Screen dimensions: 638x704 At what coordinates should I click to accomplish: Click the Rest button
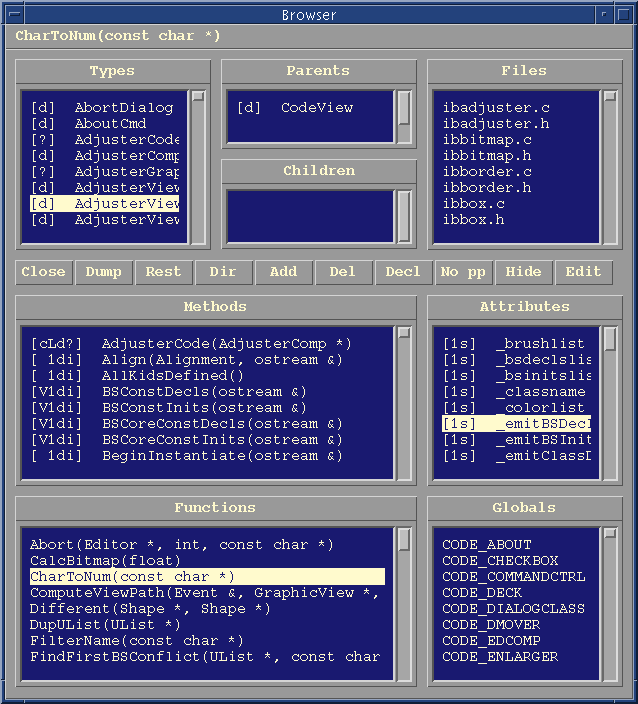pyautogui.click(x=164, y=272)
